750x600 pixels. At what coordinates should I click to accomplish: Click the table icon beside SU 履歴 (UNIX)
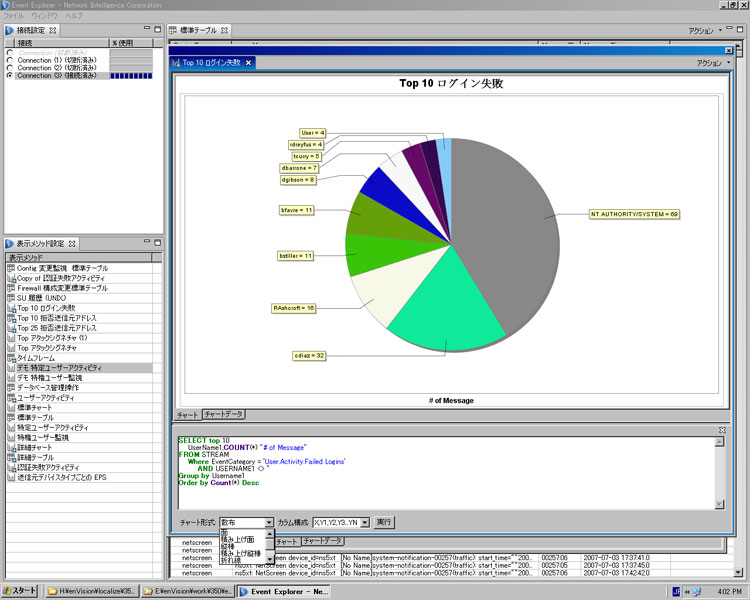coord(11,298)
